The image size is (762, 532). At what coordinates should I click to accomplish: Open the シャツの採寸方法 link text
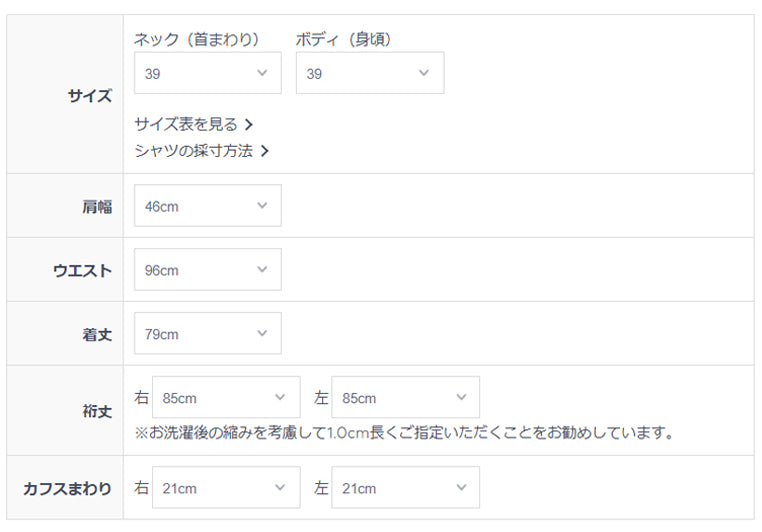click(193, 152)
